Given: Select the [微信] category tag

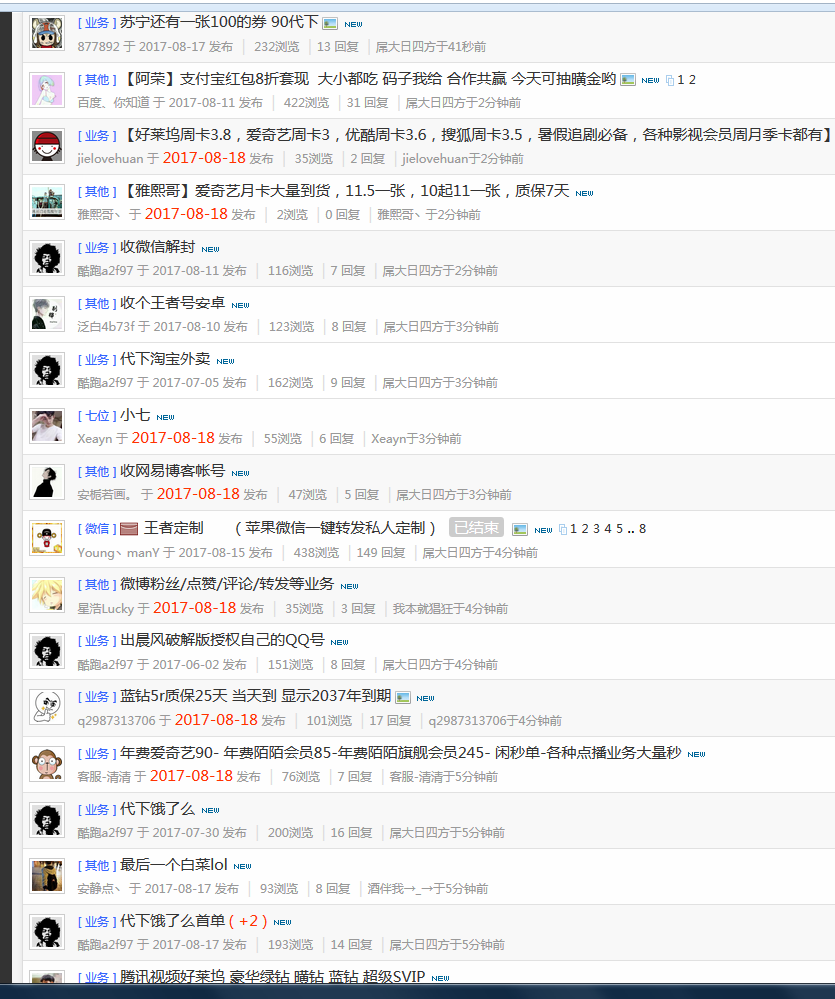Looking at the screenshot, I should point(97,529).
